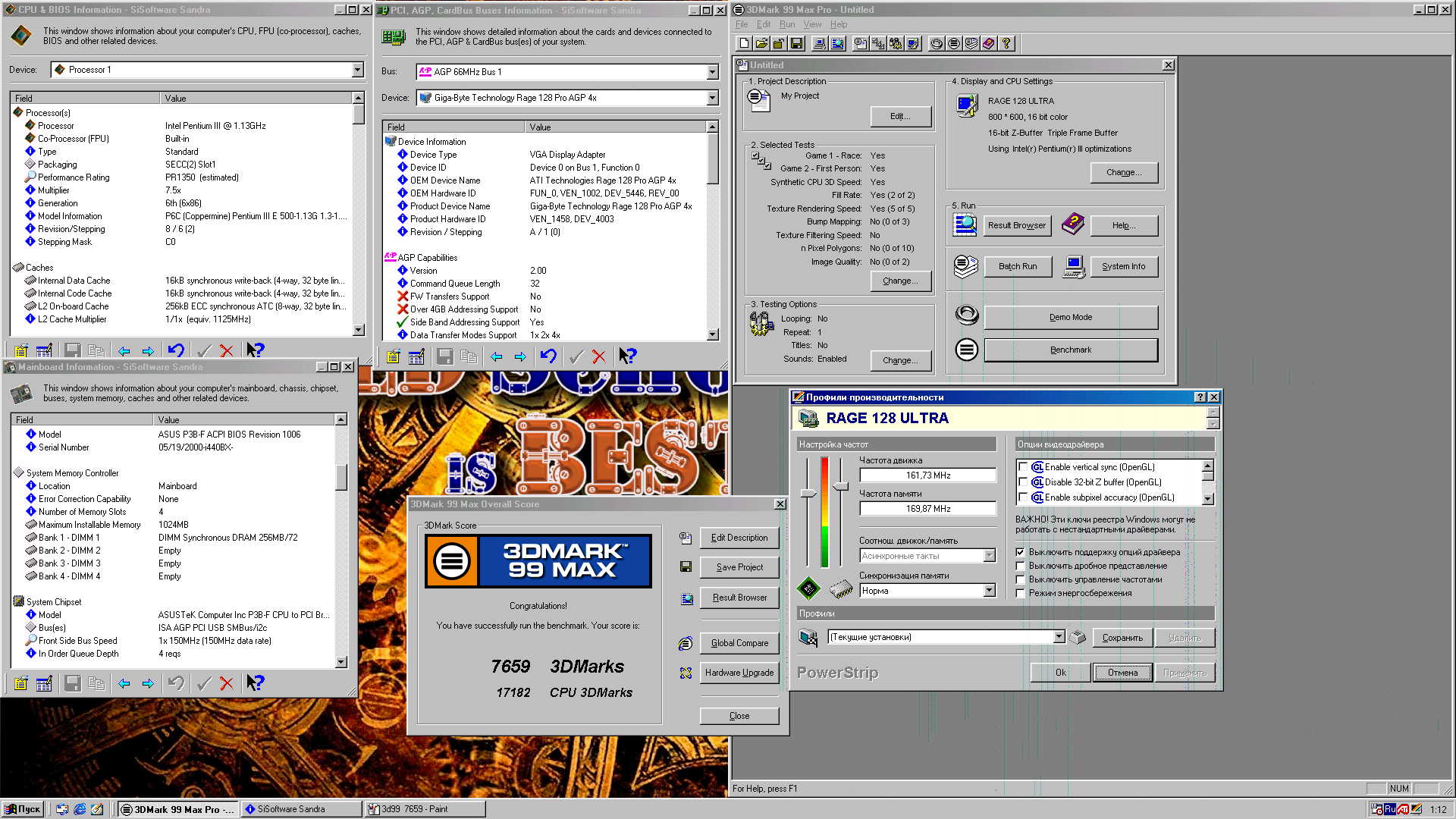Check Выключить дробное представление checkbox

pos(1021,566)
